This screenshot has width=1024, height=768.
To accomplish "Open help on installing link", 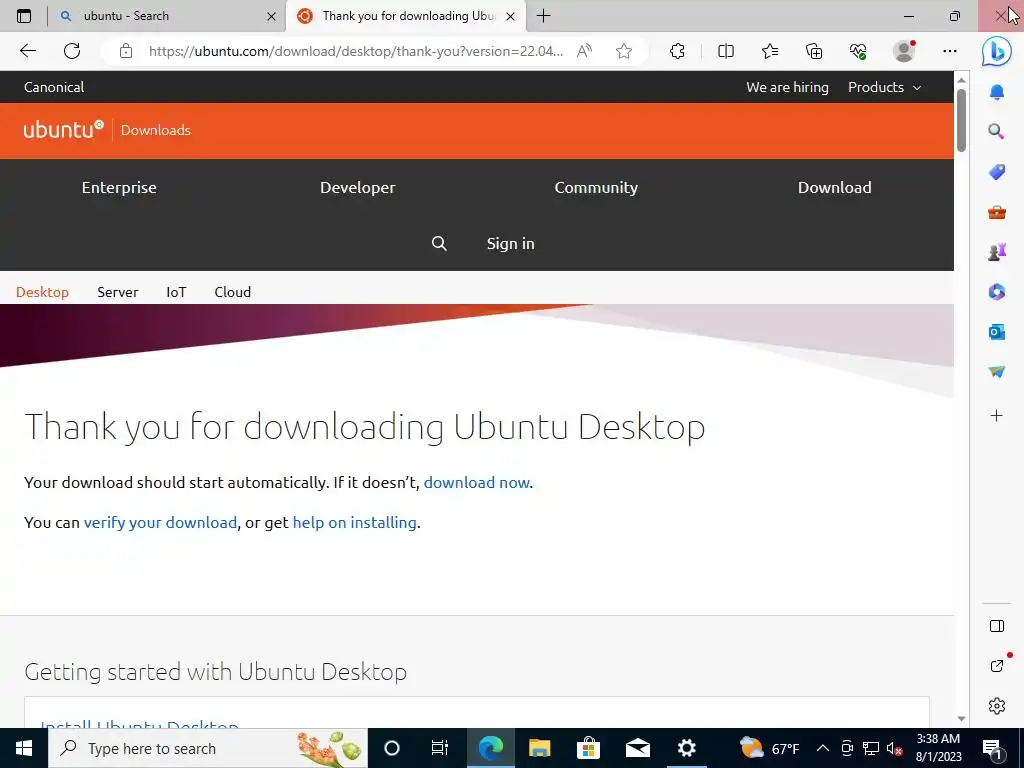I will click(x=355, y=522).
